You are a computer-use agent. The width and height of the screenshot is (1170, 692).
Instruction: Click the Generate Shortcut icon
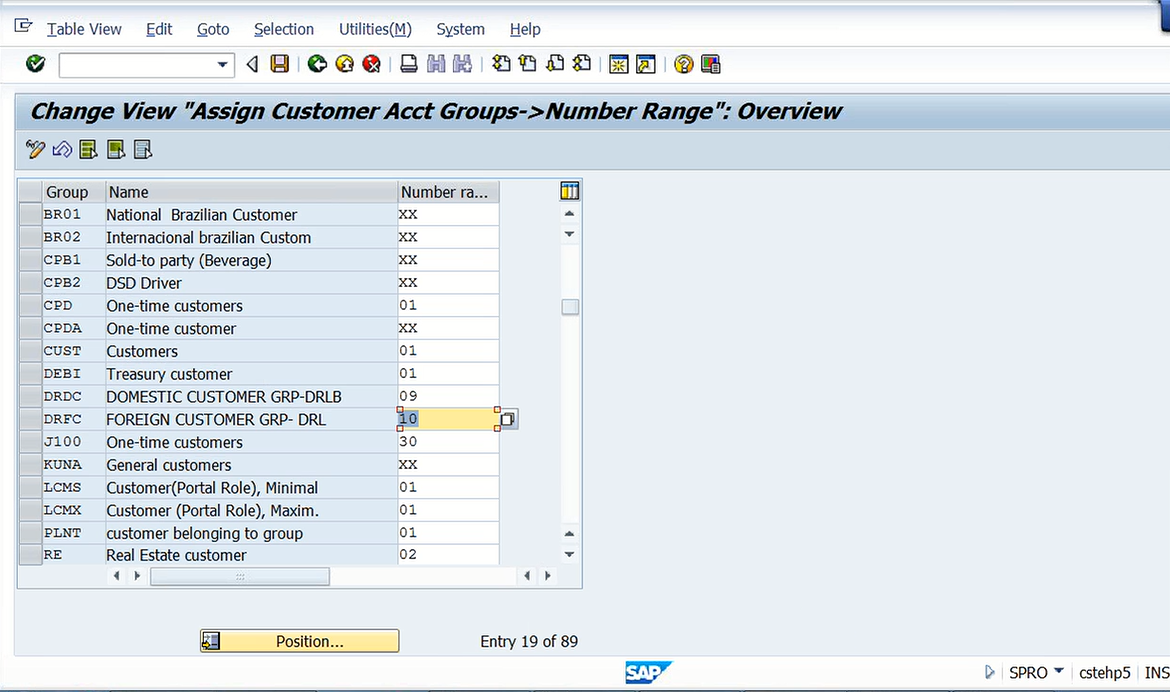[x=645, y=64]
